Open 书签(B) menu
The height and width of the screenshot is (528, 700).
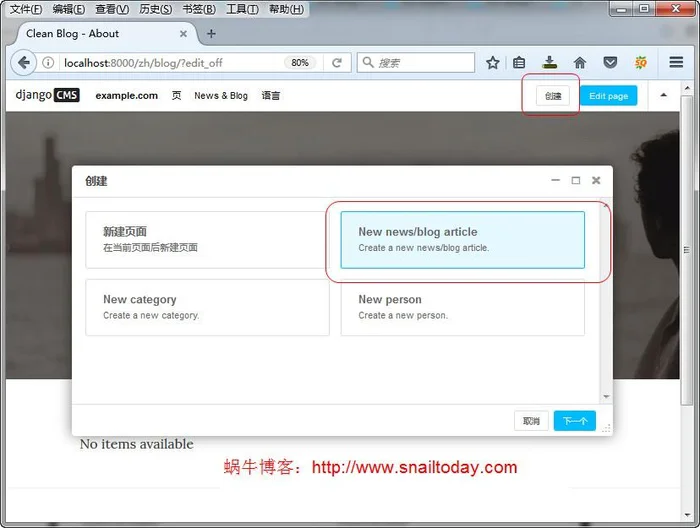pos(199,9)
